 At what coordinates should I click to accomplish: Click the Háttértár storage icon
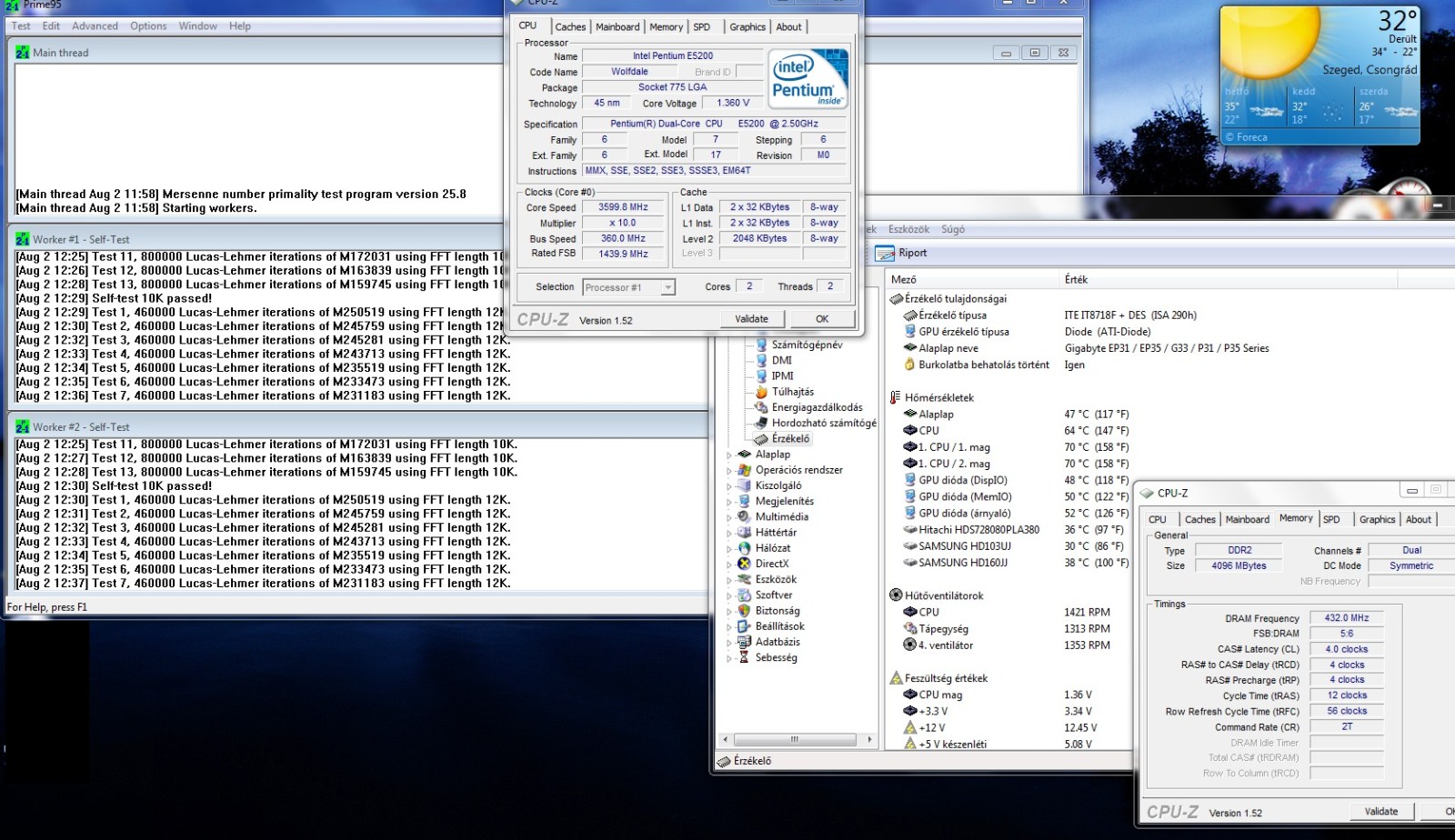[745, 532]
